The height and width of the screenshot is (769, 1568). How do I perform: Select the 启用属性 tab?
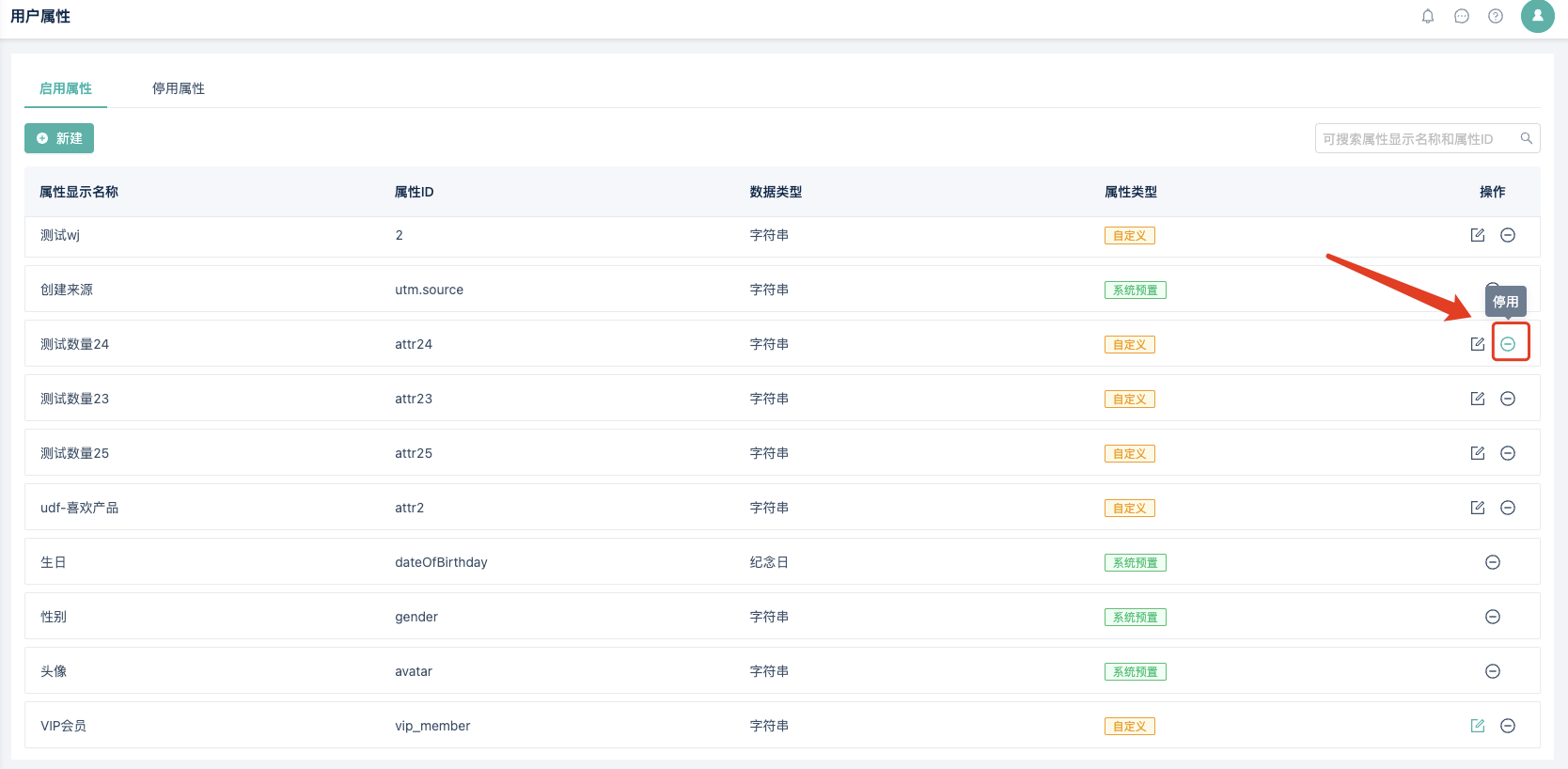66,88
